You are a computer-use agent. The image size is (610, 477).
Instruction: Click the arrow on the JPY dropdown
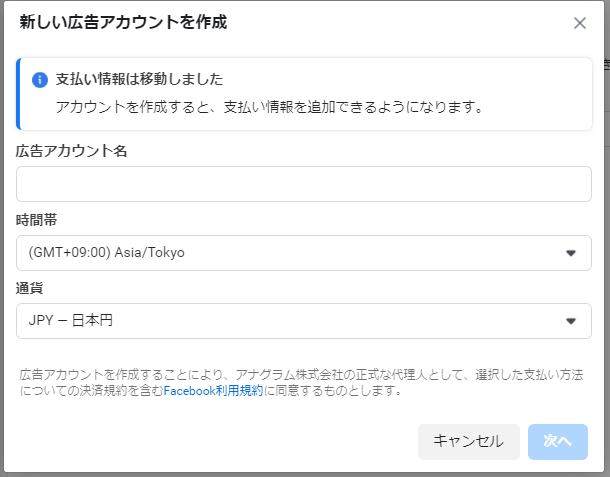(x=571, y=321)
